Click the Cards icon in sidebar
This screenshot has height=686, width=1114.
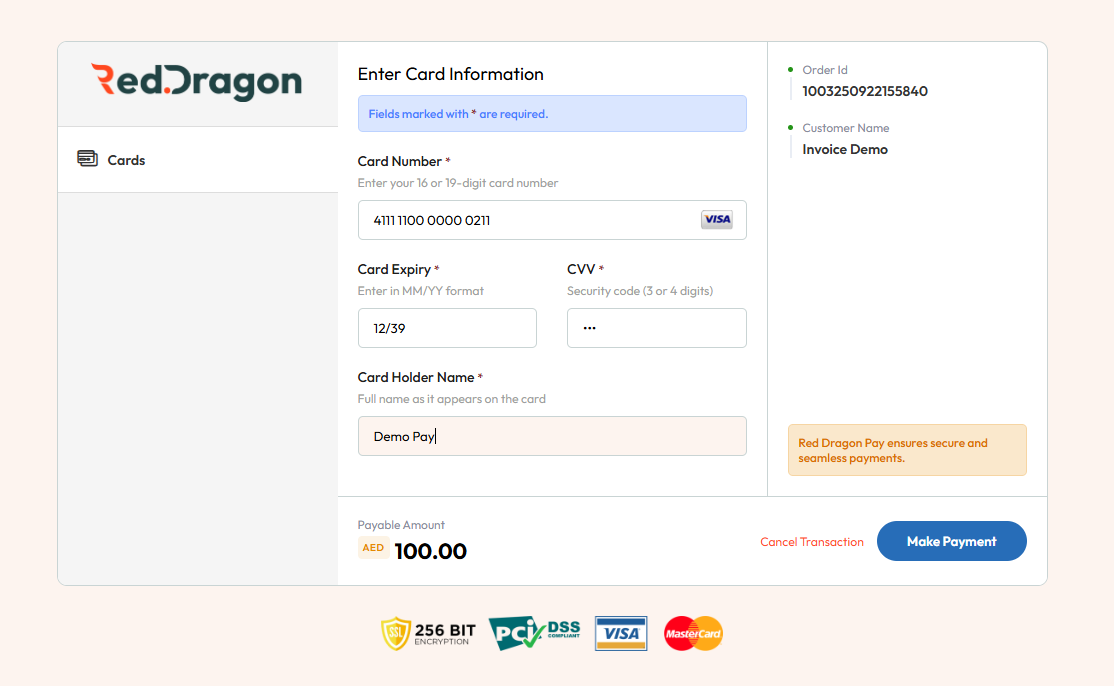(87, 159)
